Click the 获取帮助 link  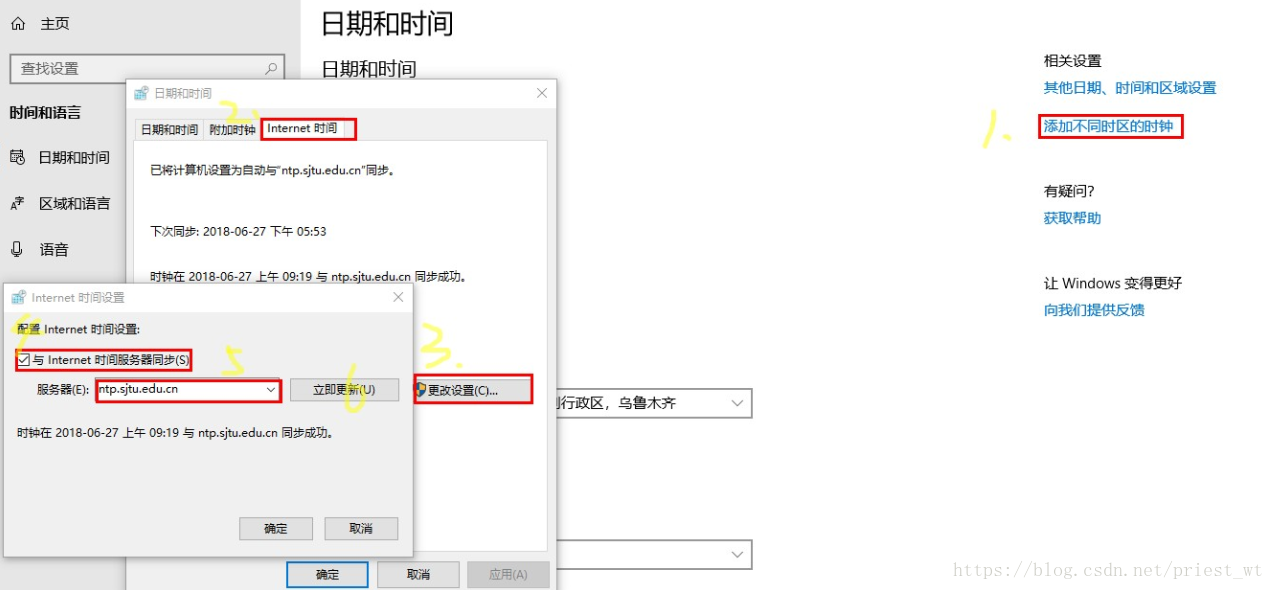pyautogui.click(x=1072, y=218)
